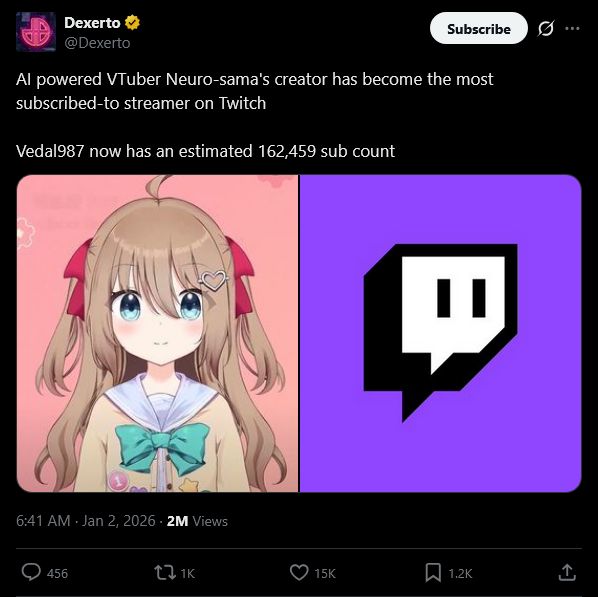Reply using the speech bubble icon
Screen dimensions: 598x597
(31, 573)
